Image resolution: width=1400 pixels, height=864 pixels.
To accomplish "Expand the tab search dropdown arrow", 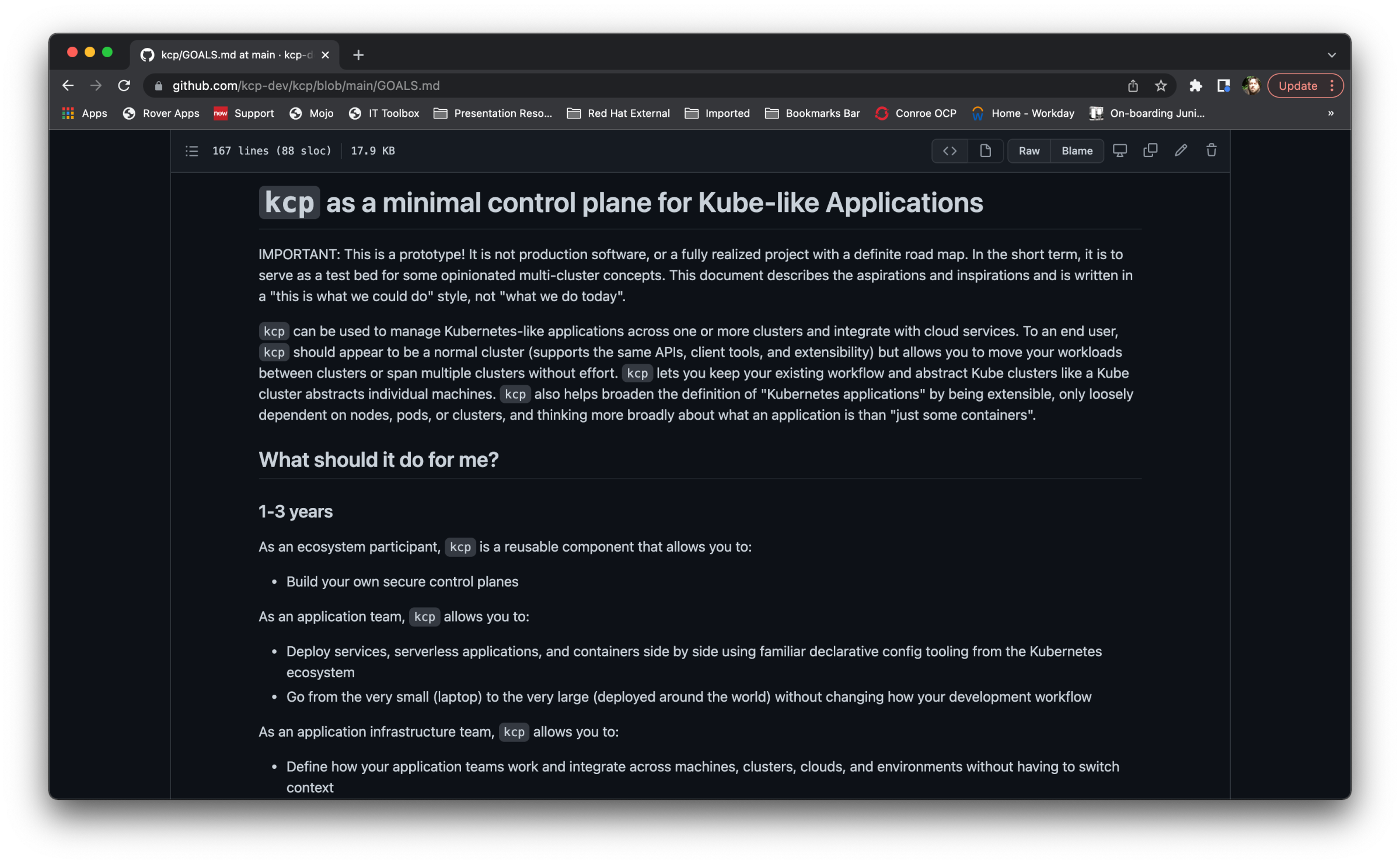I will (1332, 55).
